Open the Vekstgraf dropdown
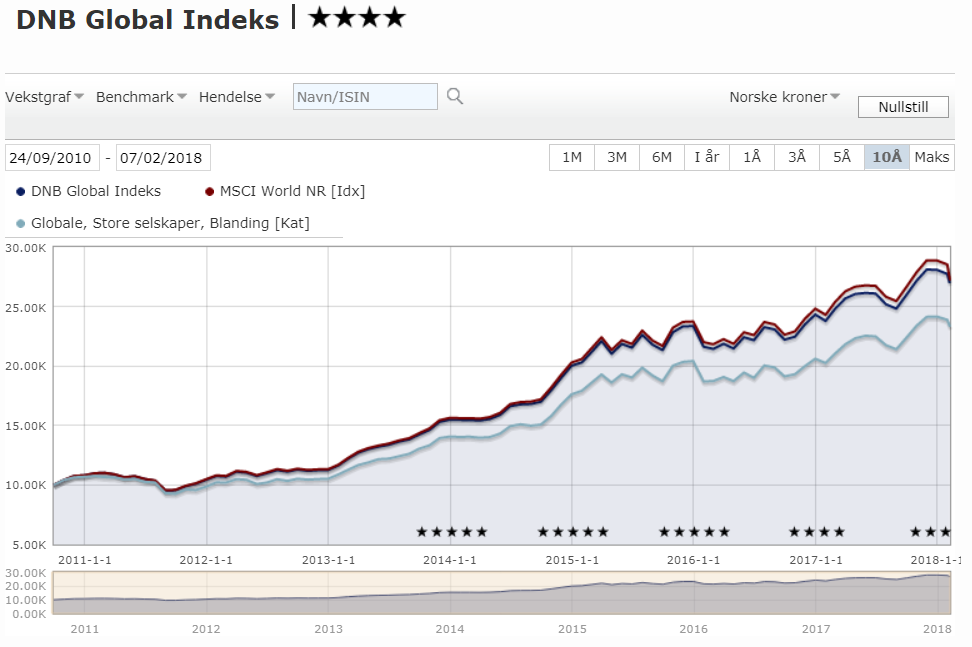The image size is (972, 647). (x=44, y=97)
